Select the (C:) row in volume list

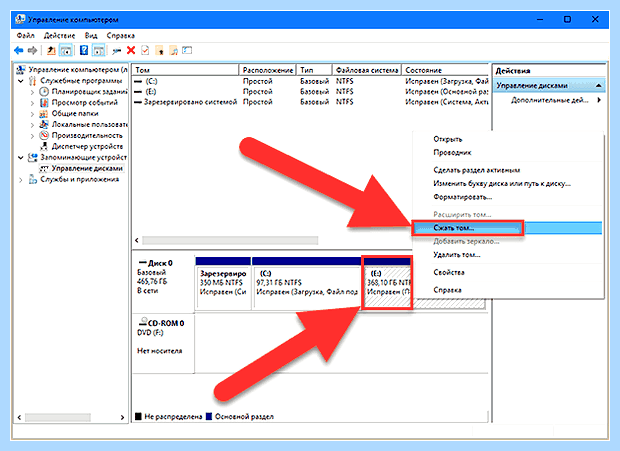tap(311, 81)
